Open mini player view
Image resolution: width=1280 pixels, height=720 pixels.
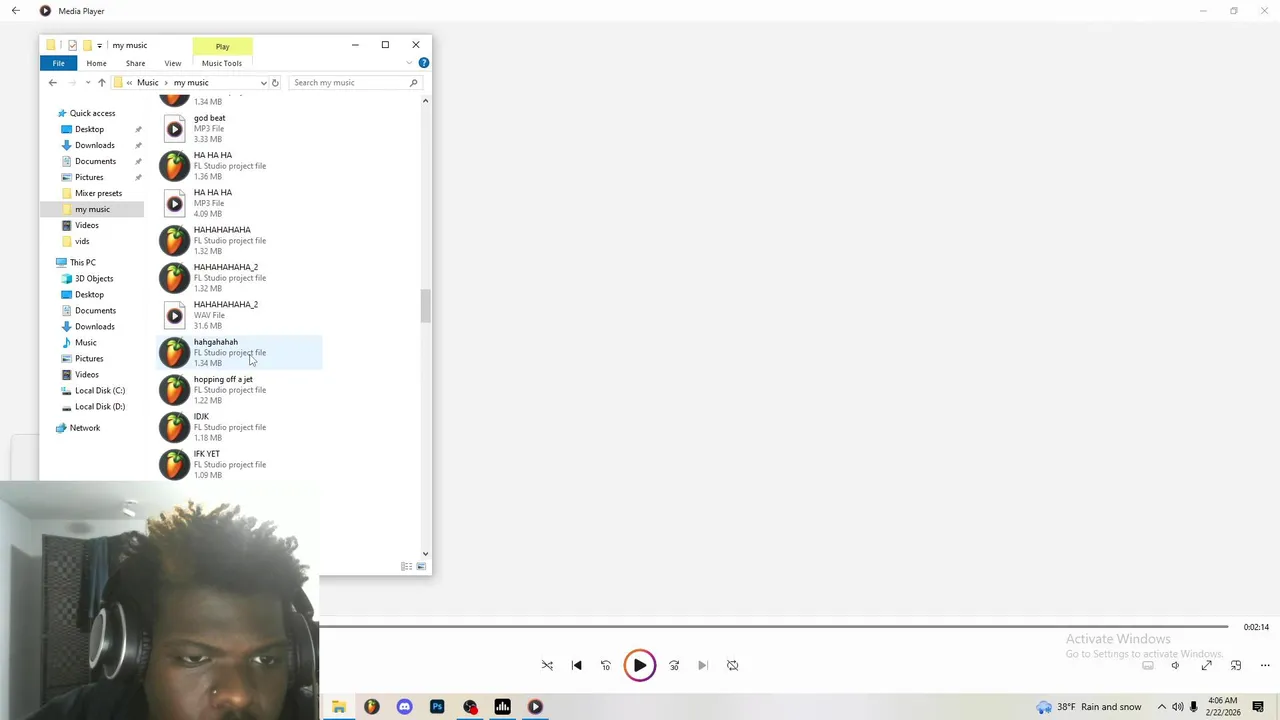1236,665
